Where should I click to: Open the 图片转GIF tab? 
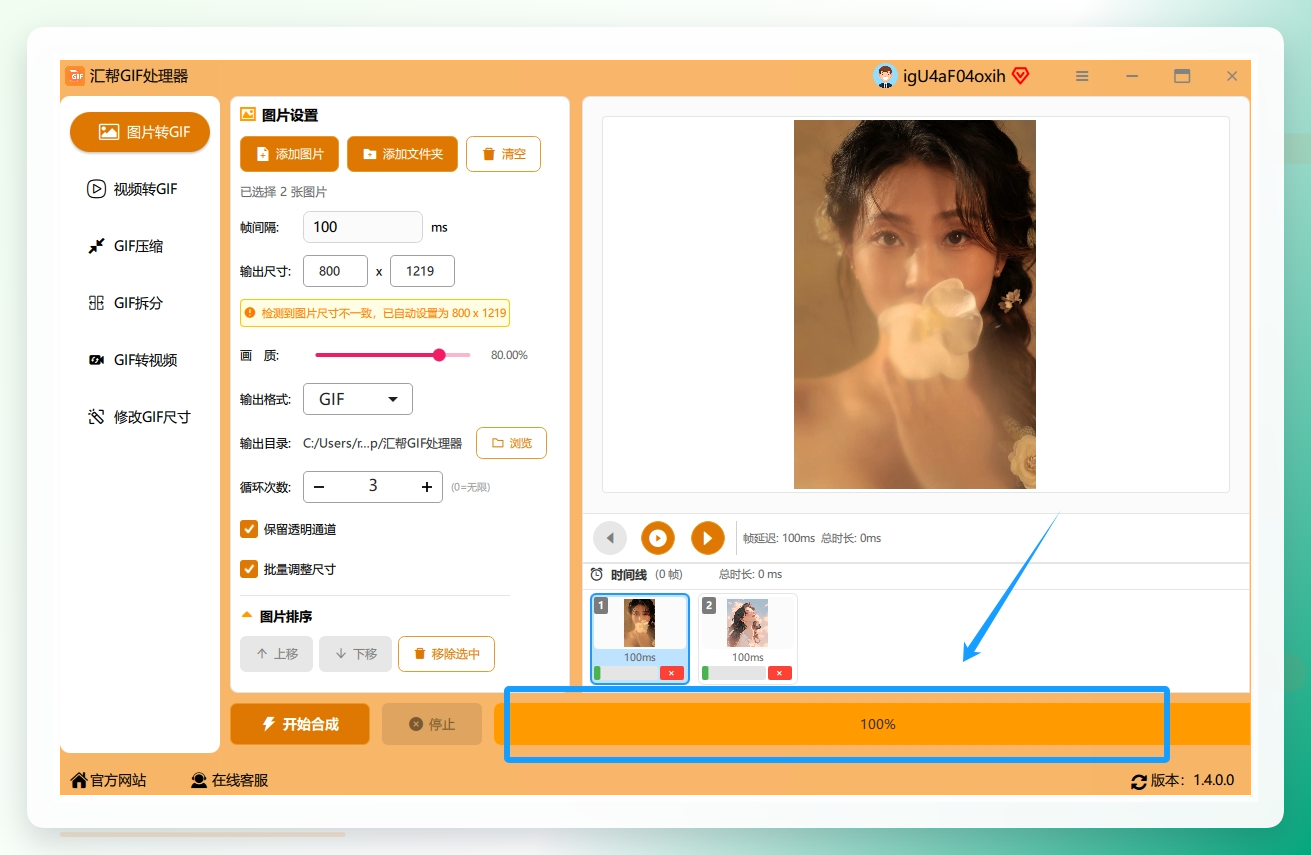click(x=140, y=132)
